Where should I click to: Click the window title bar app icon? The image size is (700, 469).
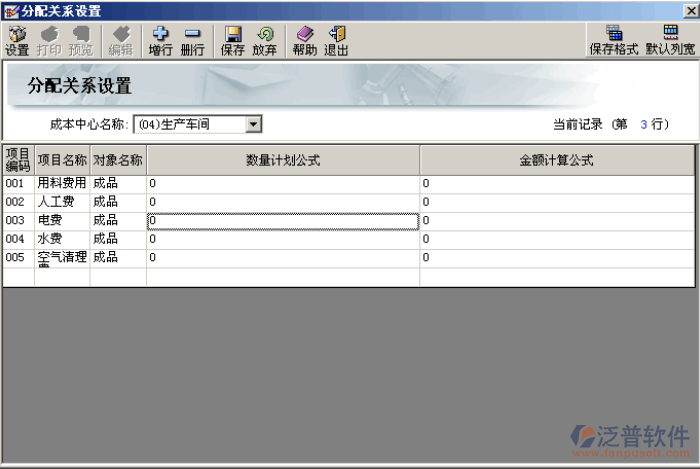coord(11,11)
